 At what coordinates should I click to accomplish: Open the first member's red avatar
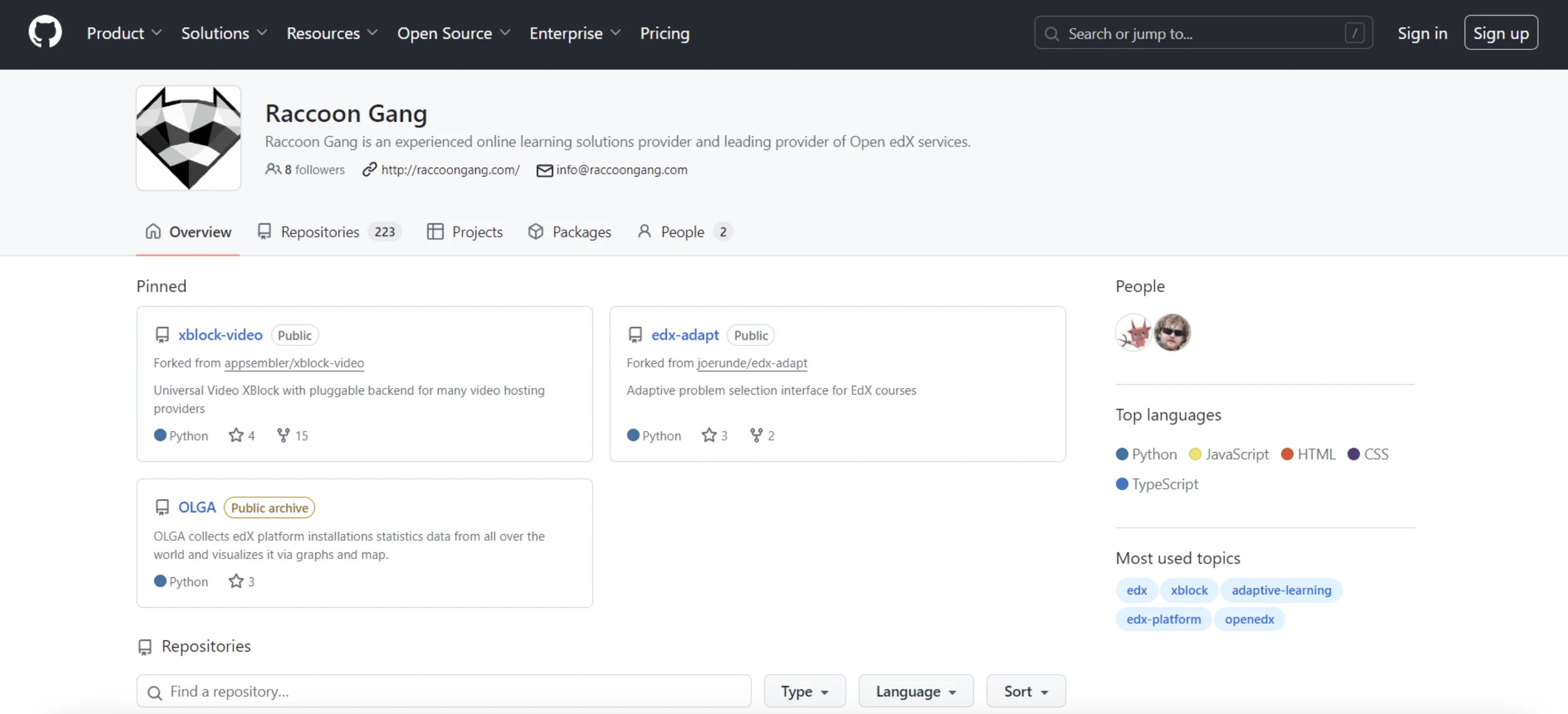1134,332
